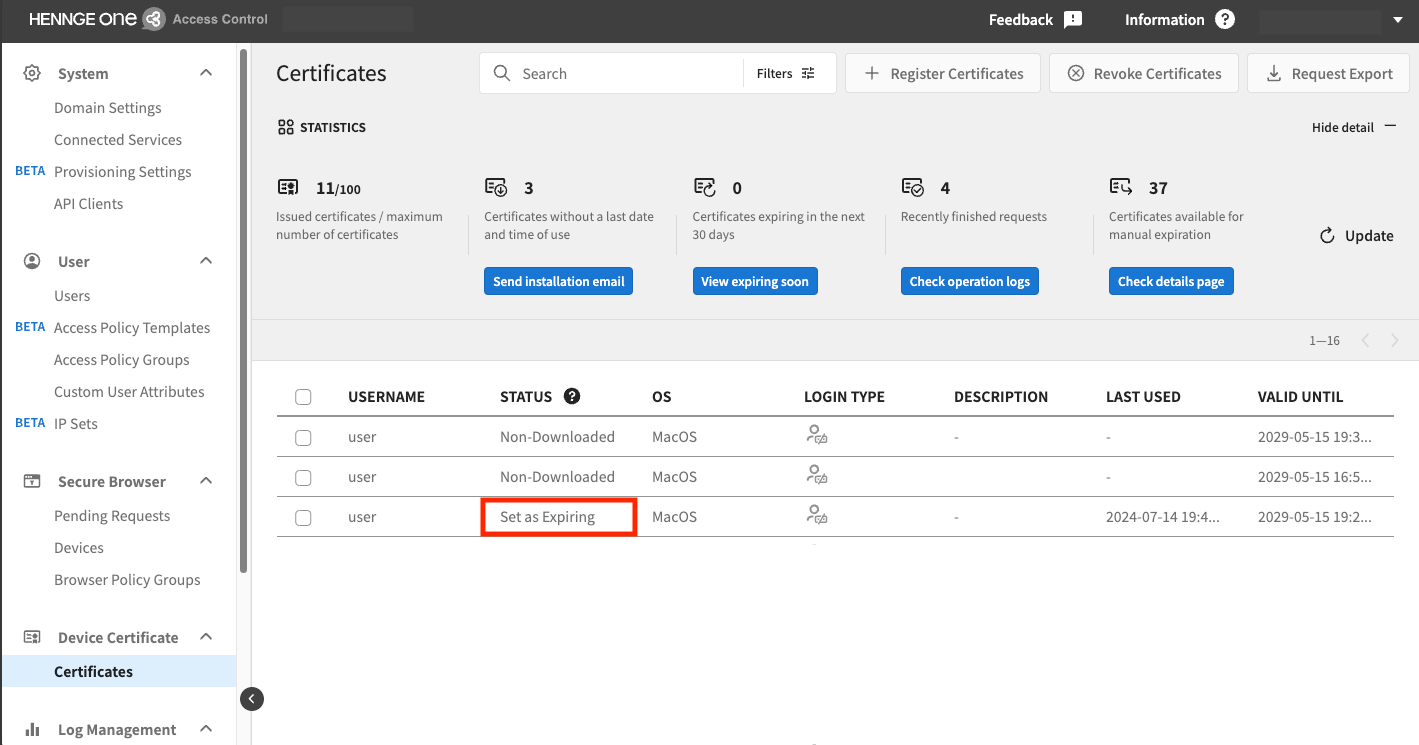Click View expiring soon button
Image resolution: width=1419 pixels, height=745 pixels.
755,281
